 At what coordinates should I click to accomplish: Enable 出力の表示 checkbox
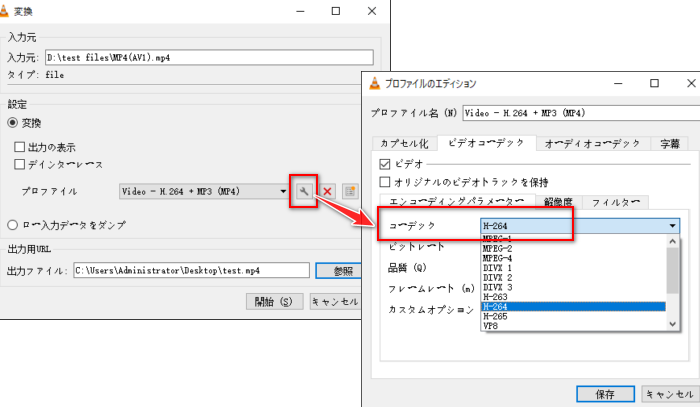19,147
